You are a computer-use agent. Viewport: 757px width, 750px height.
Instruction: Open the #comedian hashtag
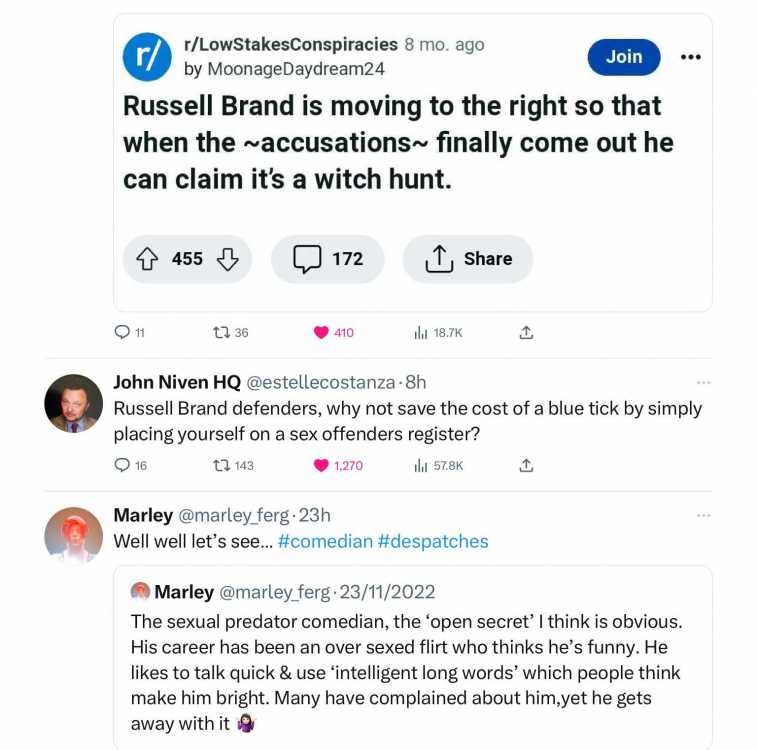pyautogui.click(x=325, y=542)
